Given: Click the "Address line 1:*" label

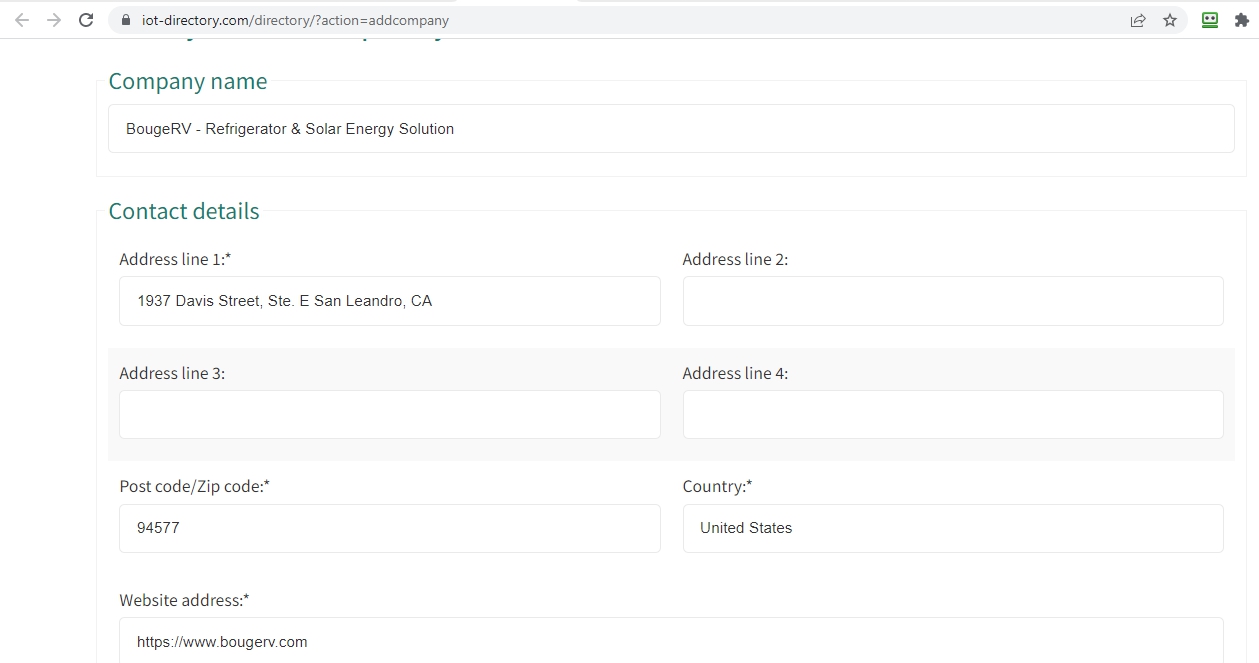Looking at the screenshot, I should point(175,259).
